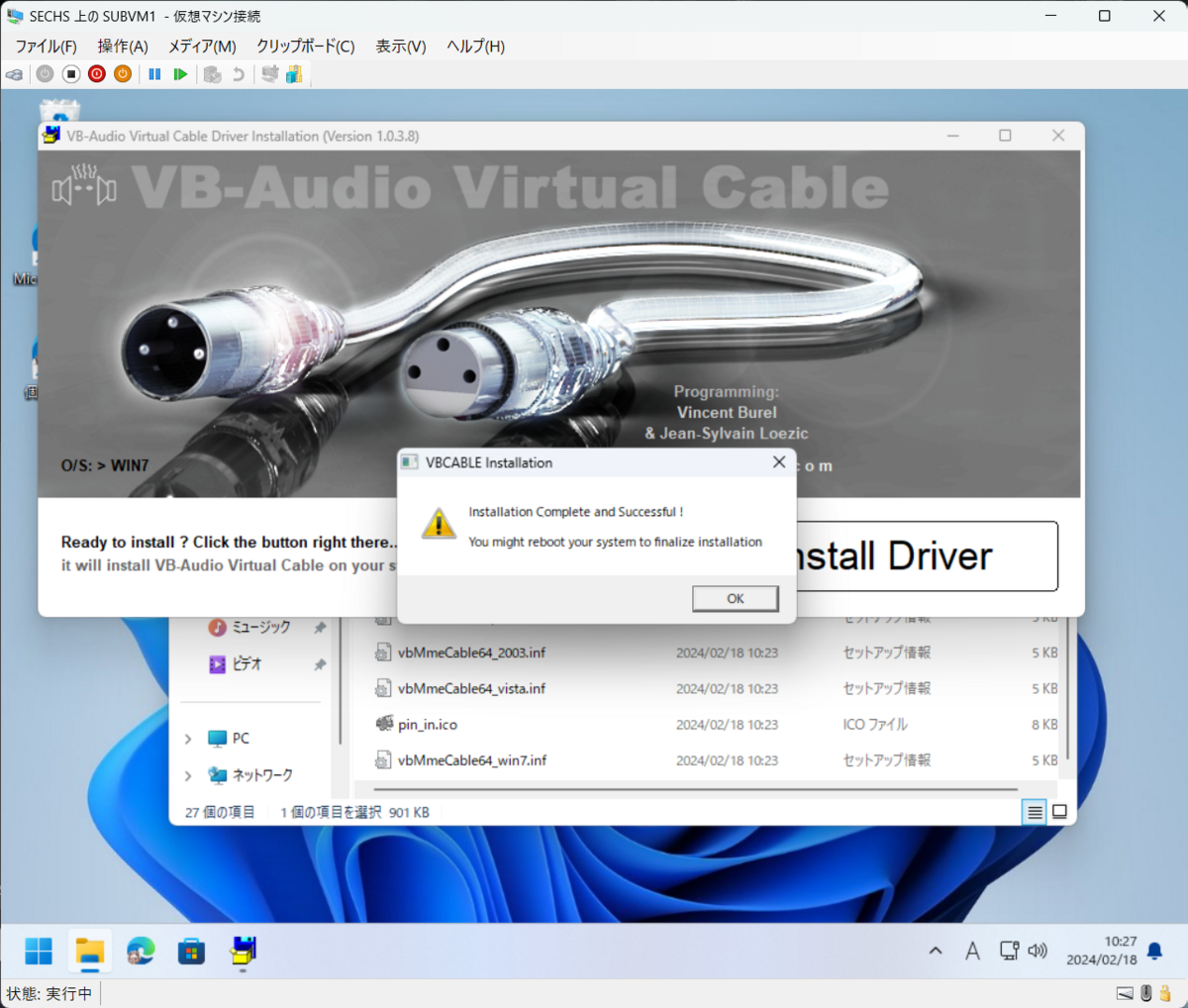Click OK in VBCABLE Installation dialog

[x=736, y=598]
